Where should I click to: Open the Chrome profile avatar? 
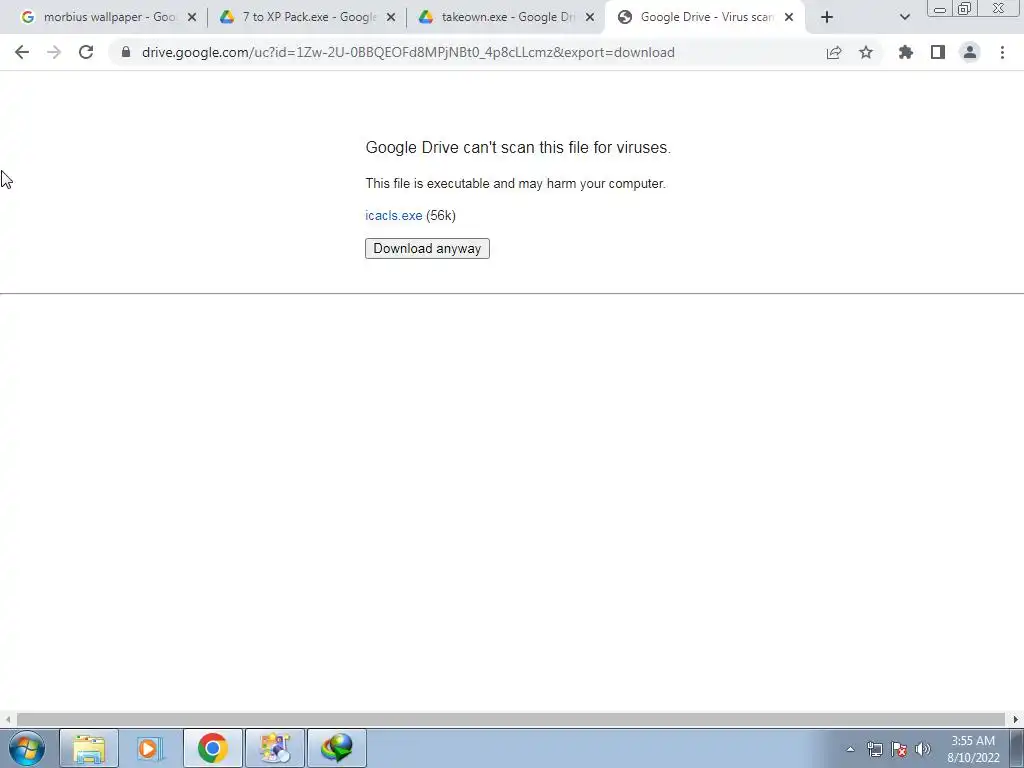tap(970, 52)
